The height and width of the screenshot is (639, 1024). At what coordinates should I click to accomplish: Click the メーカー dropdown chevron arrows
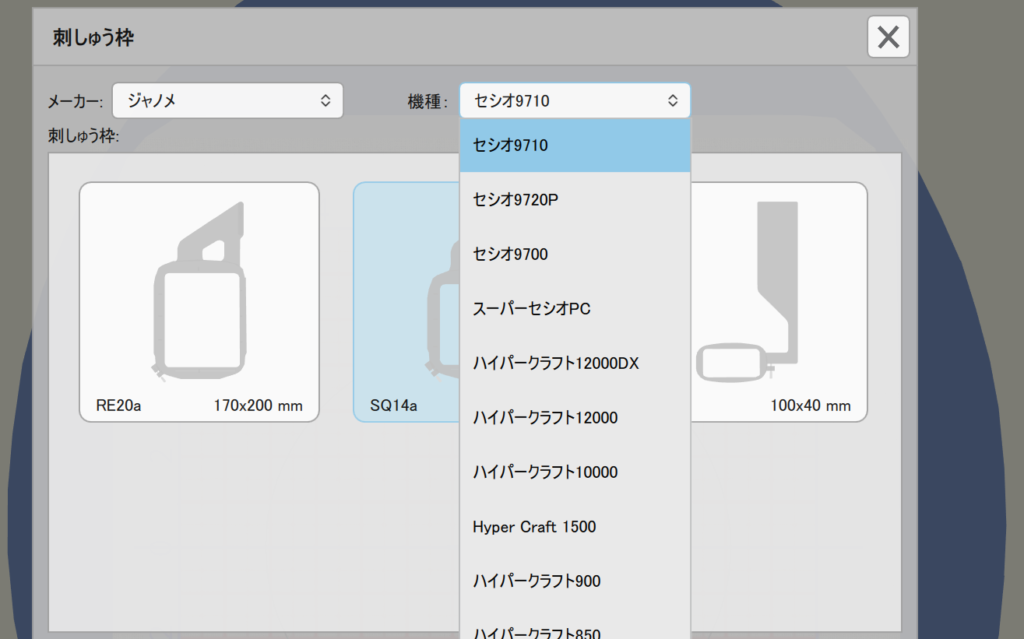tap(325, 100)
